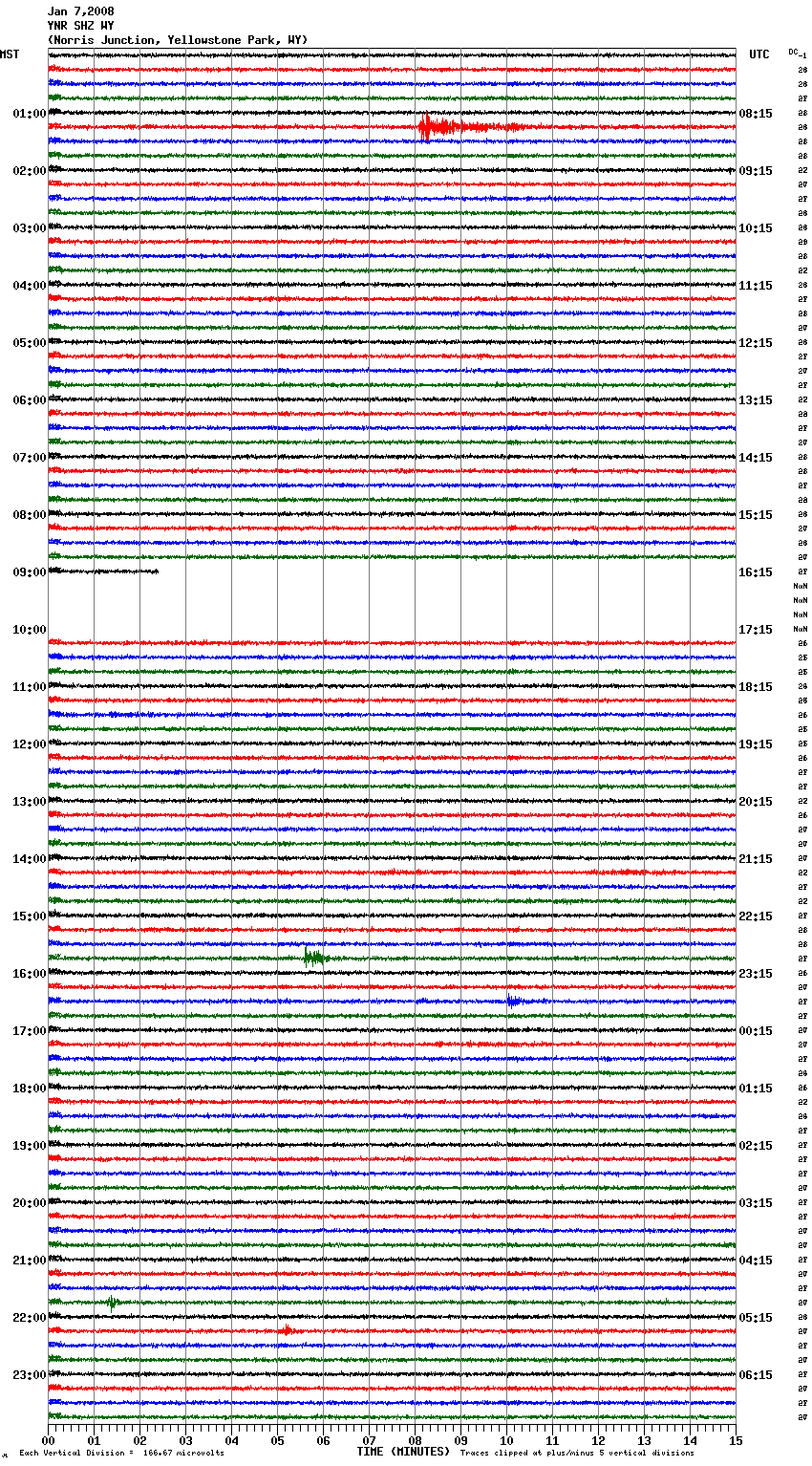Click the "DC" column header
The height and width of the screenshot is (1466, 812).
click(794, 52)
